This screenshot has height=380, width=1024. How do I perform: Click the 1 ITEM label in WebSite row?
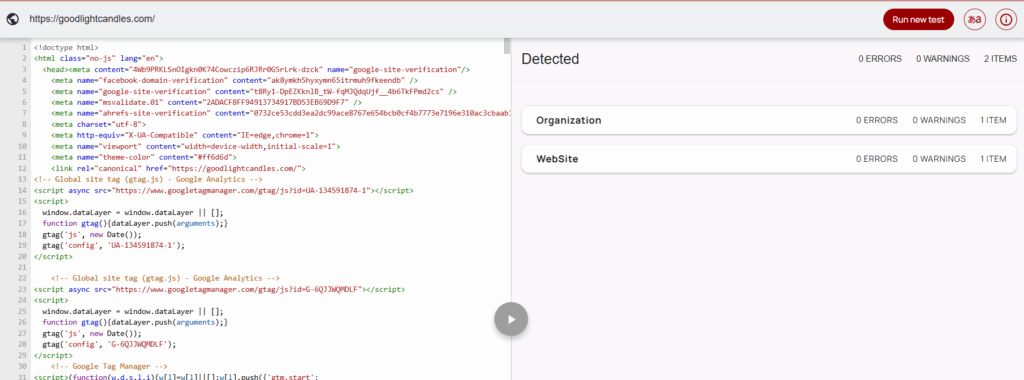point(993,159)
